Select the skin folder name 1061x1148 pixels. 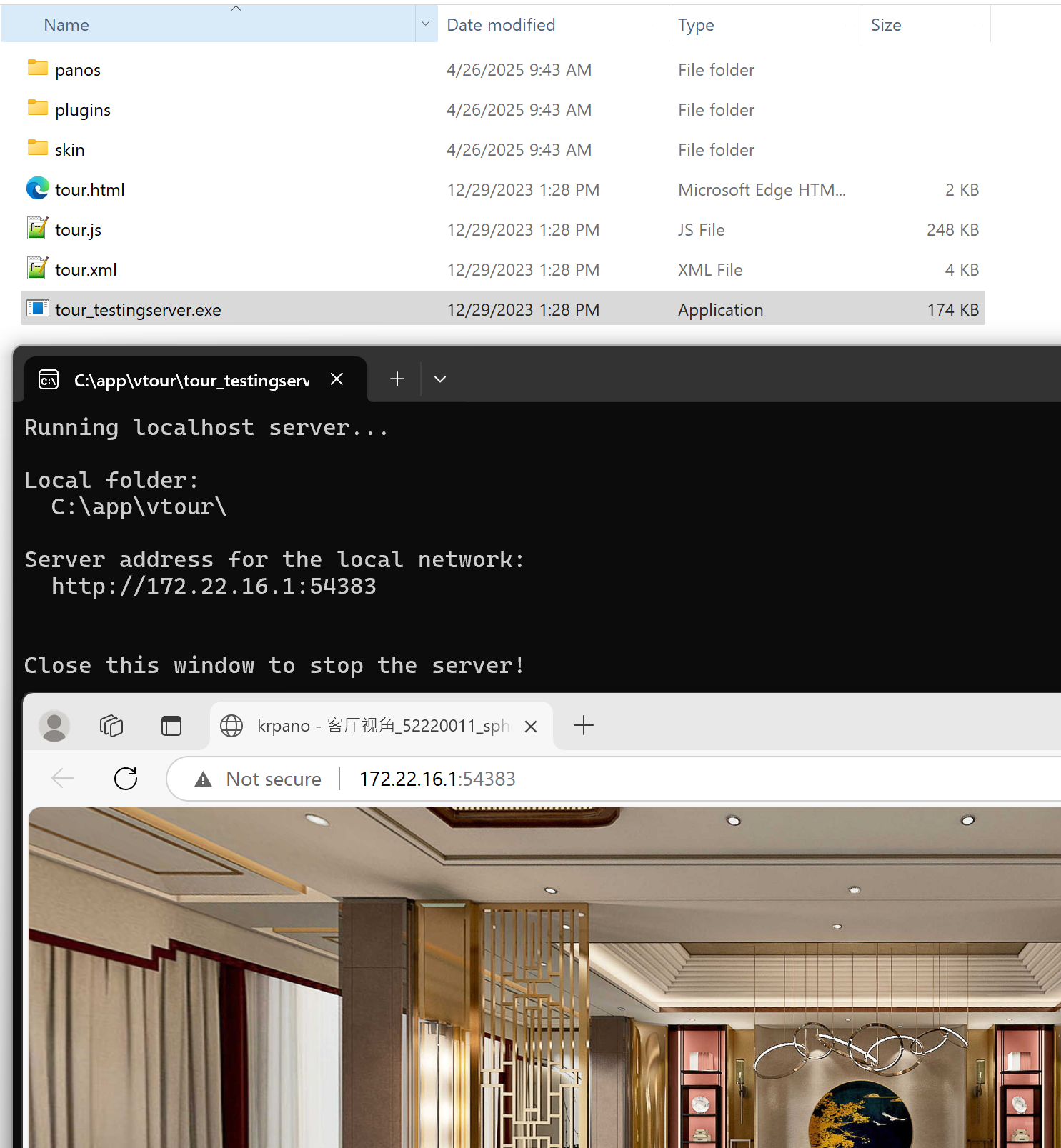(70, 150)
